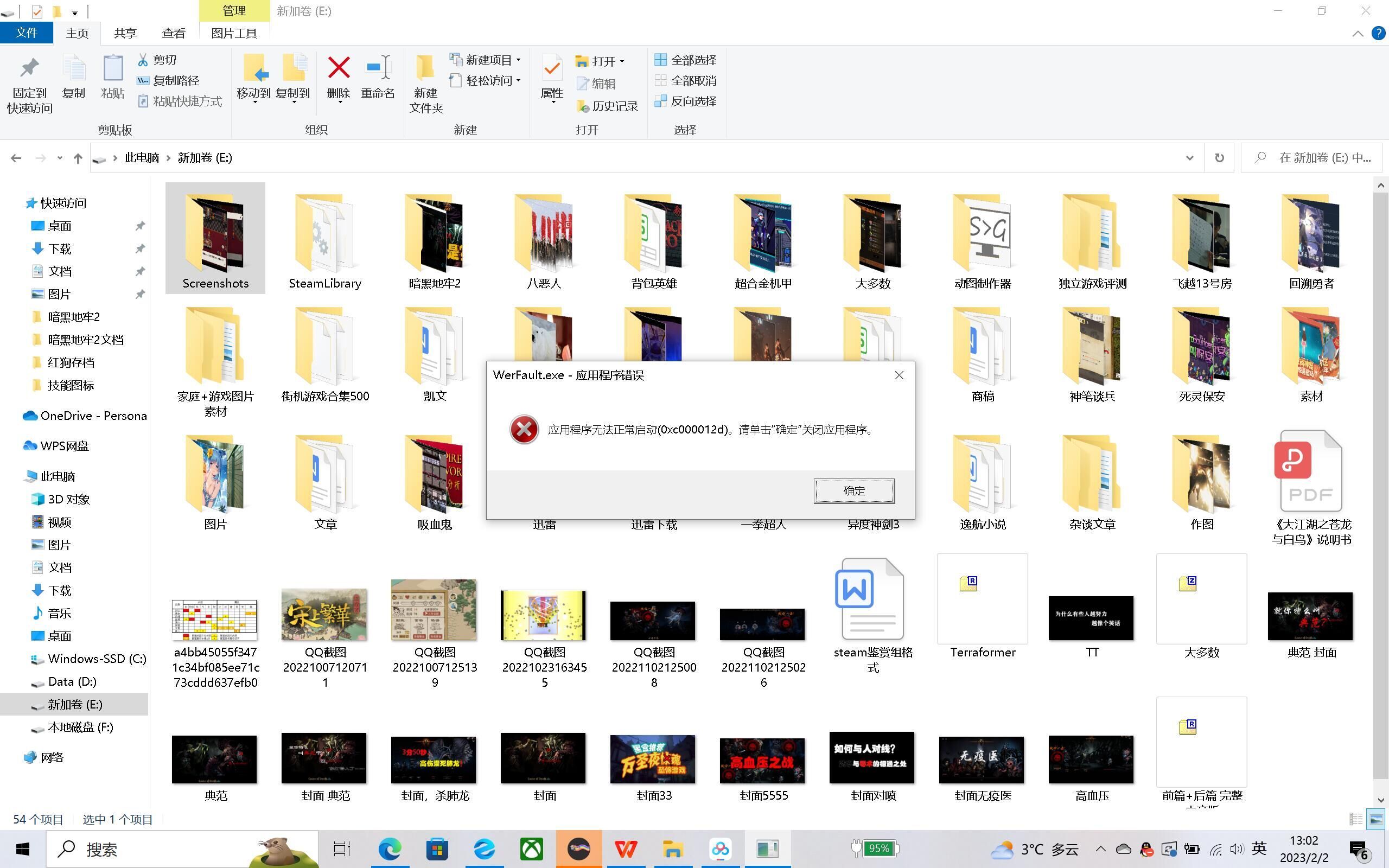Click Paste shortcut (粘贴快捷方式)
The width and height of the screenshot is (1389, 868).
180,101
